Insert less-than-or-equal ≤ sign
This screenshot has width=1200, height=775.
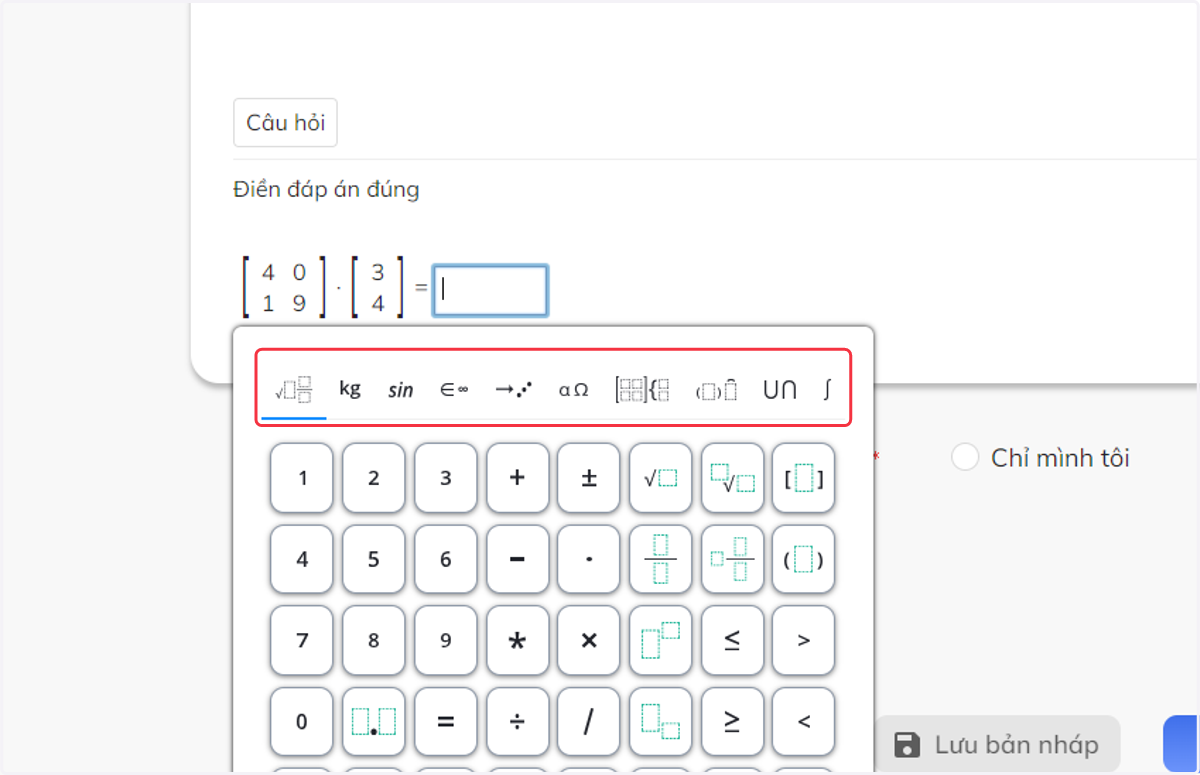(733, 640)
